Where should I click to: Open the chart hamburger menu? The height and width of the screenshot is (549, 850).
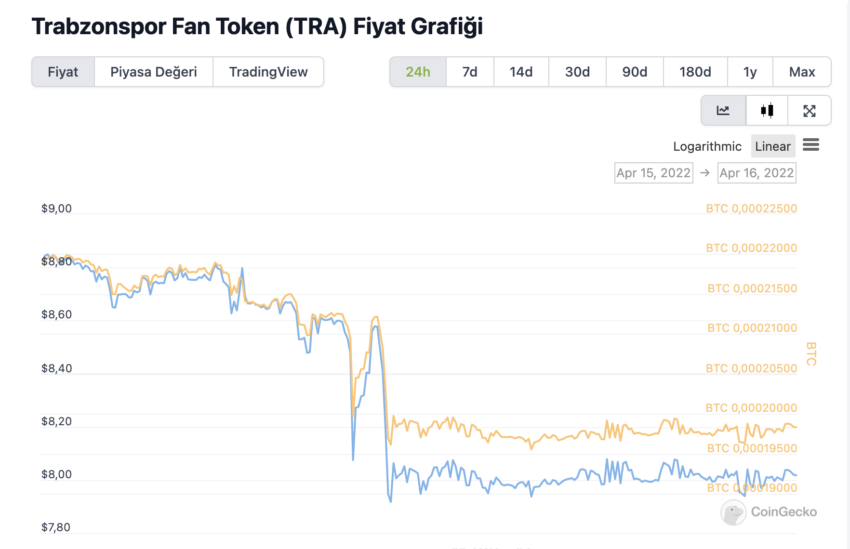pyautogui.click(x=811, y=145)
